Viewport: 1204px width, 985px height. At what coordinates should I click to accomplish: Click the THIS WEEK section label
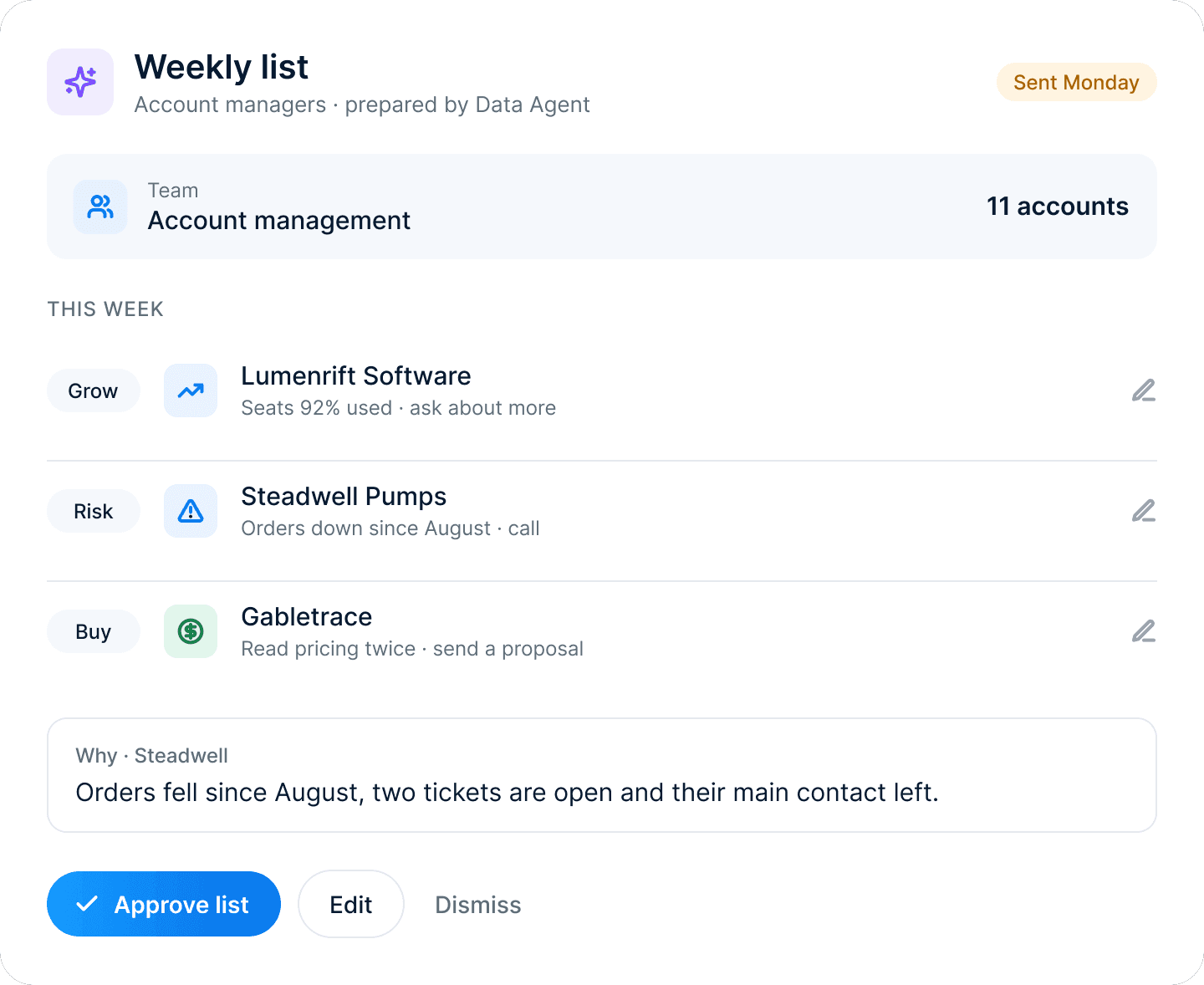(105, 309)
